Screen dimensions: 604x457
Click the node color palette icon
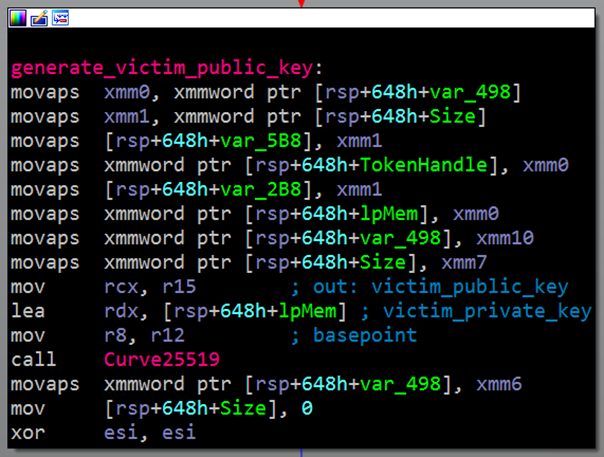[x=17, y=18]
